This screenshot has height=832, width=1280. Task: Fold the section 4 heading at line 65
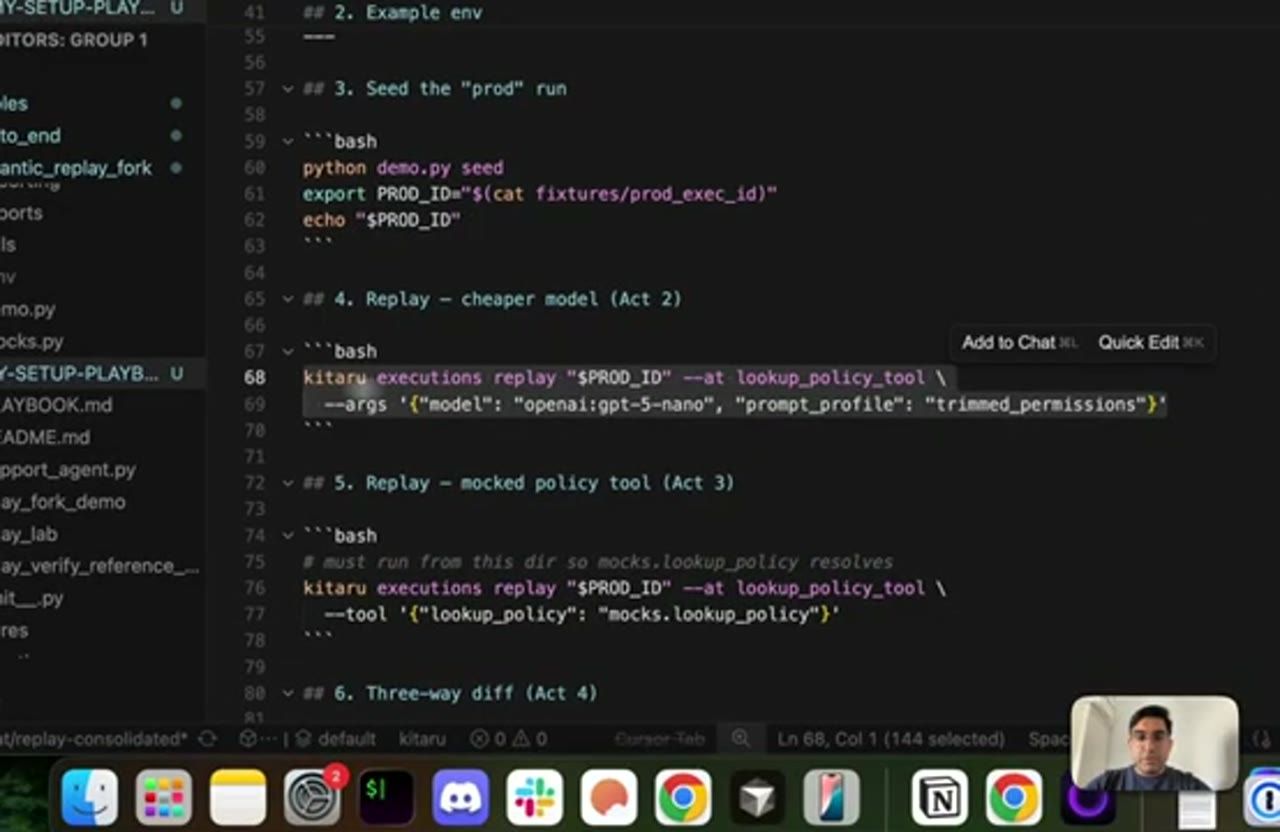tap(288, 299)
